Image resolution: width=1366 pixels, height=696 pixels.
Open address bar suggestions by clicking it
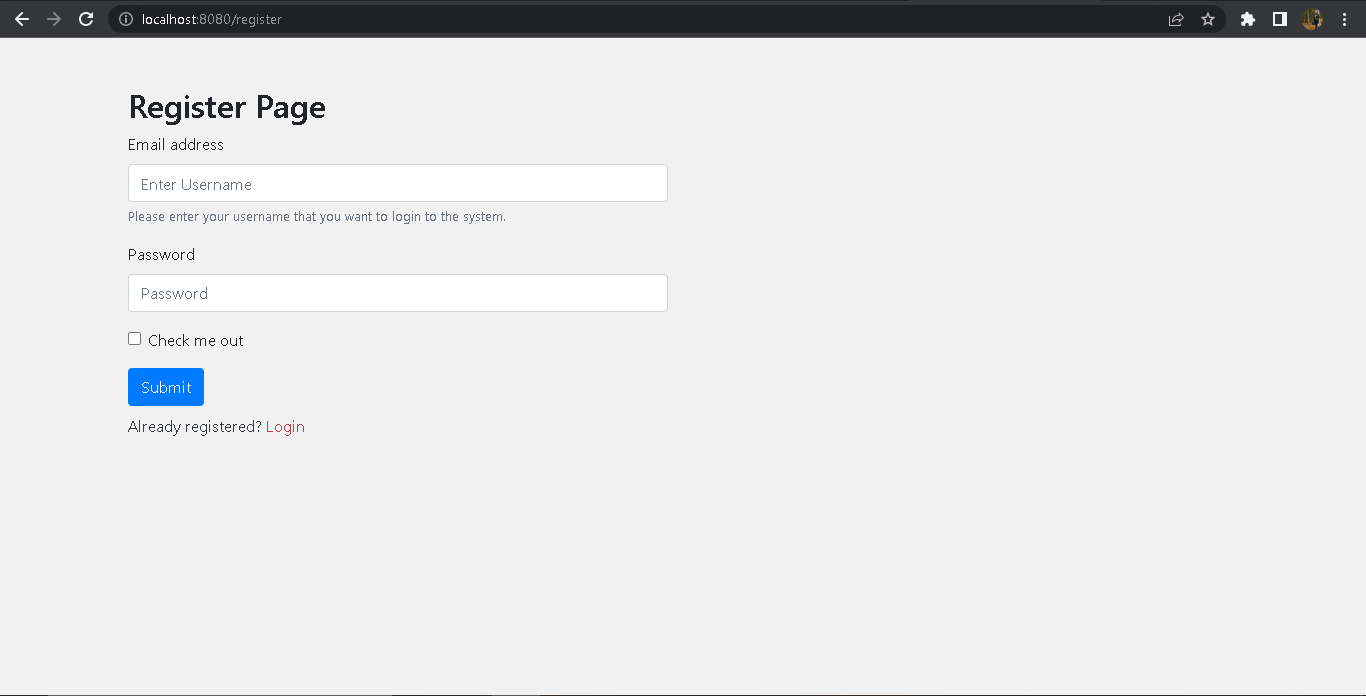click(x=400, y=18)
